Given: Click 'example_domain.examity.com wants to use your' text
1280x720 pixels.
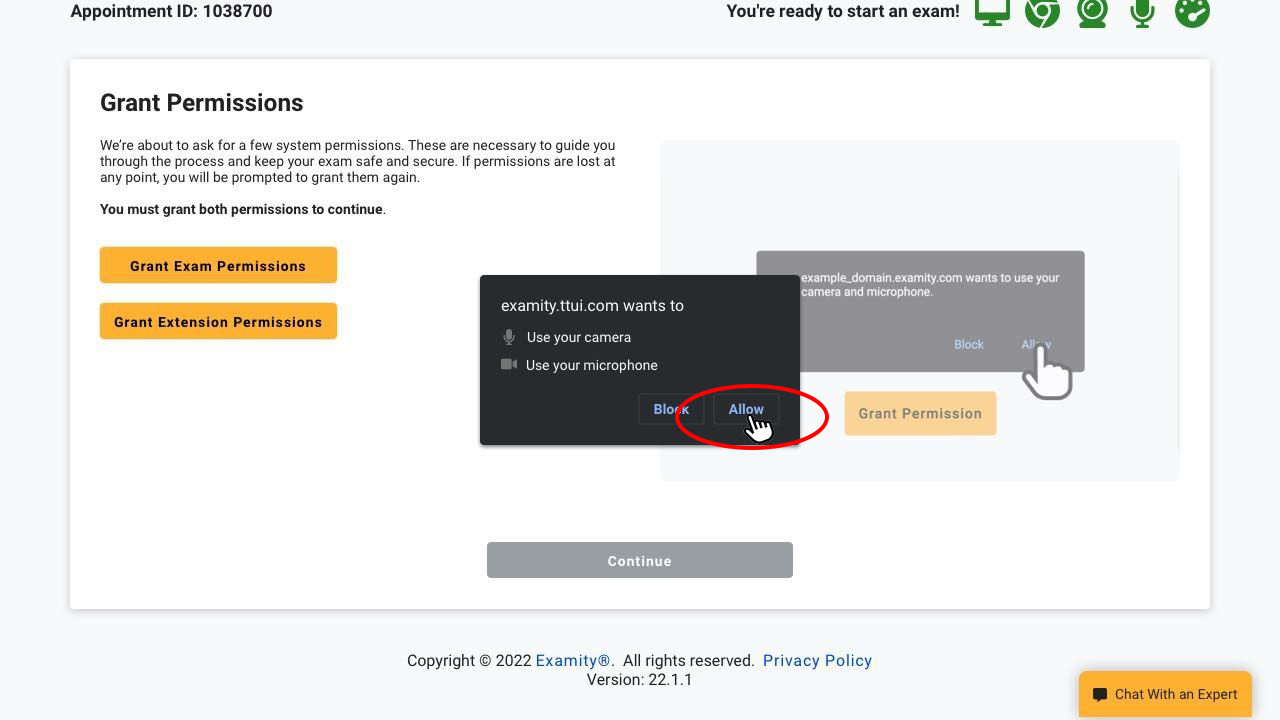Looking at the screenshot, I should click(x=930, y=278).
